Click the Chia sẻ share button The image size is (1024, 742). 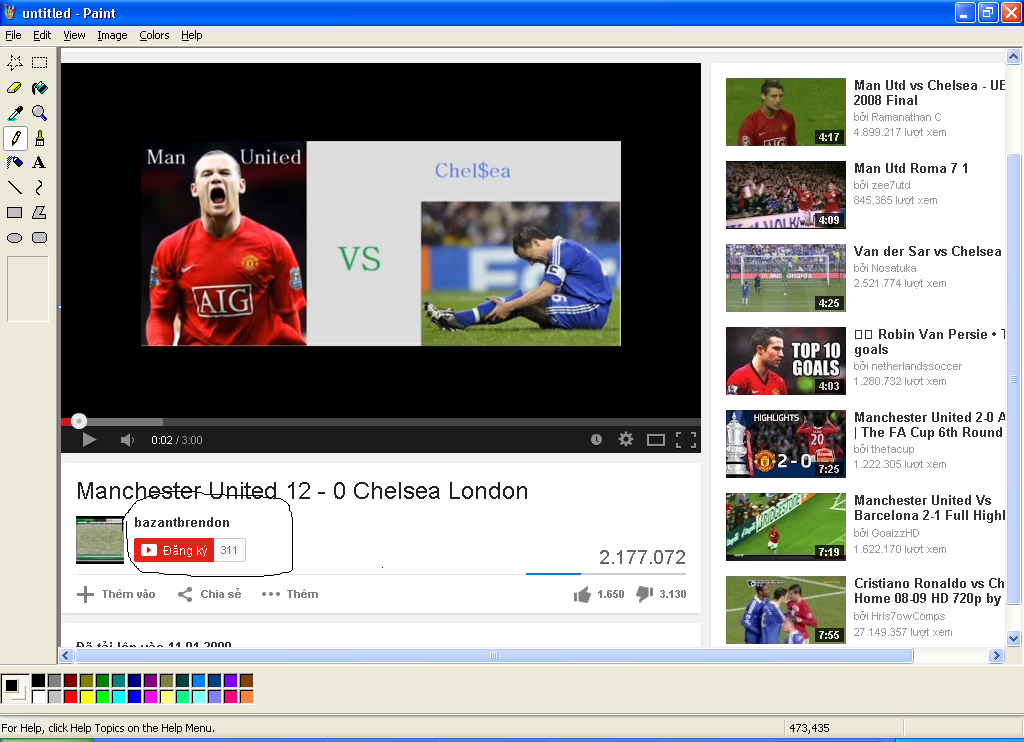click(x=210, y=594)
